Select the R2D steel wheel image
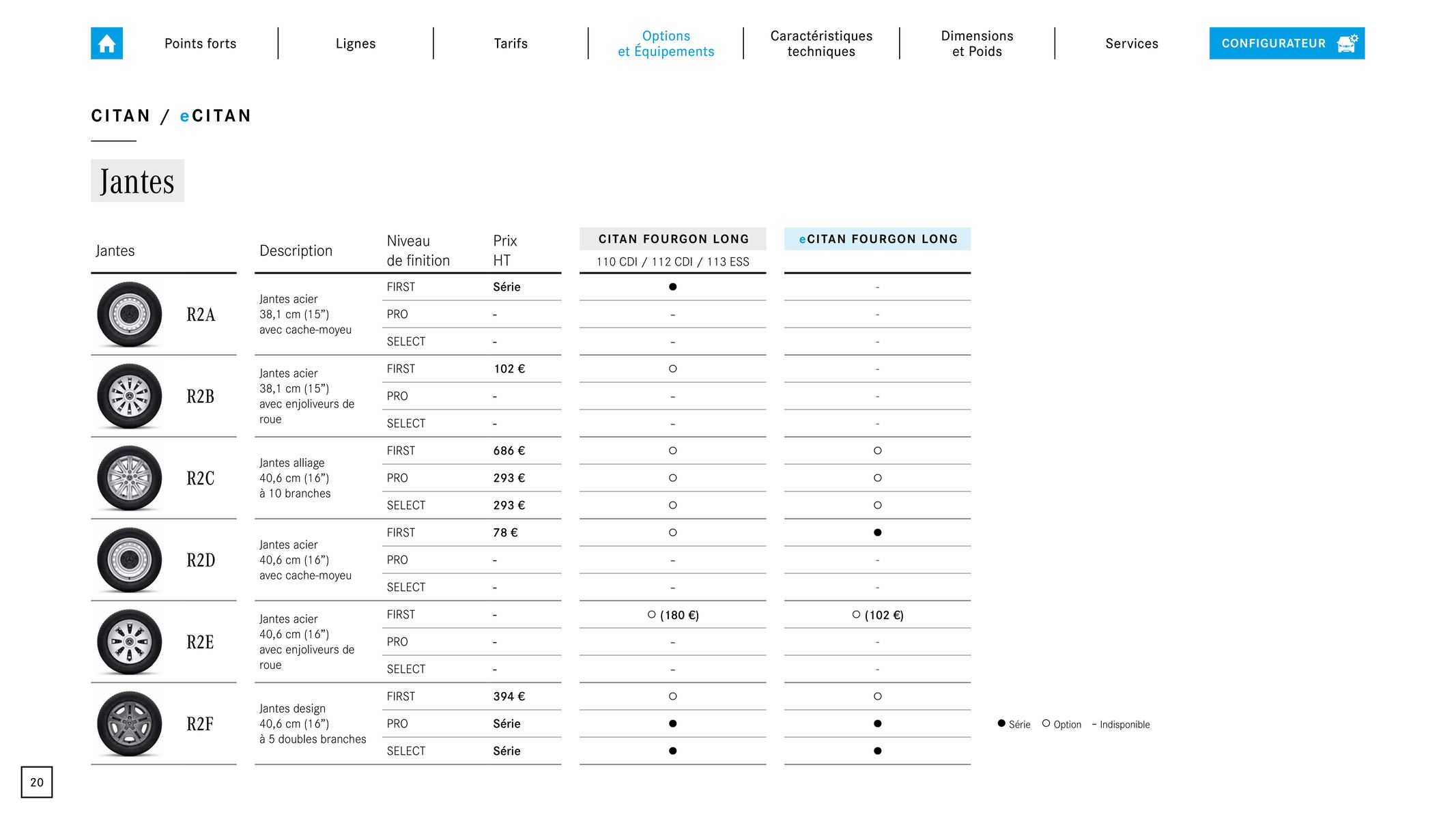 130,560
